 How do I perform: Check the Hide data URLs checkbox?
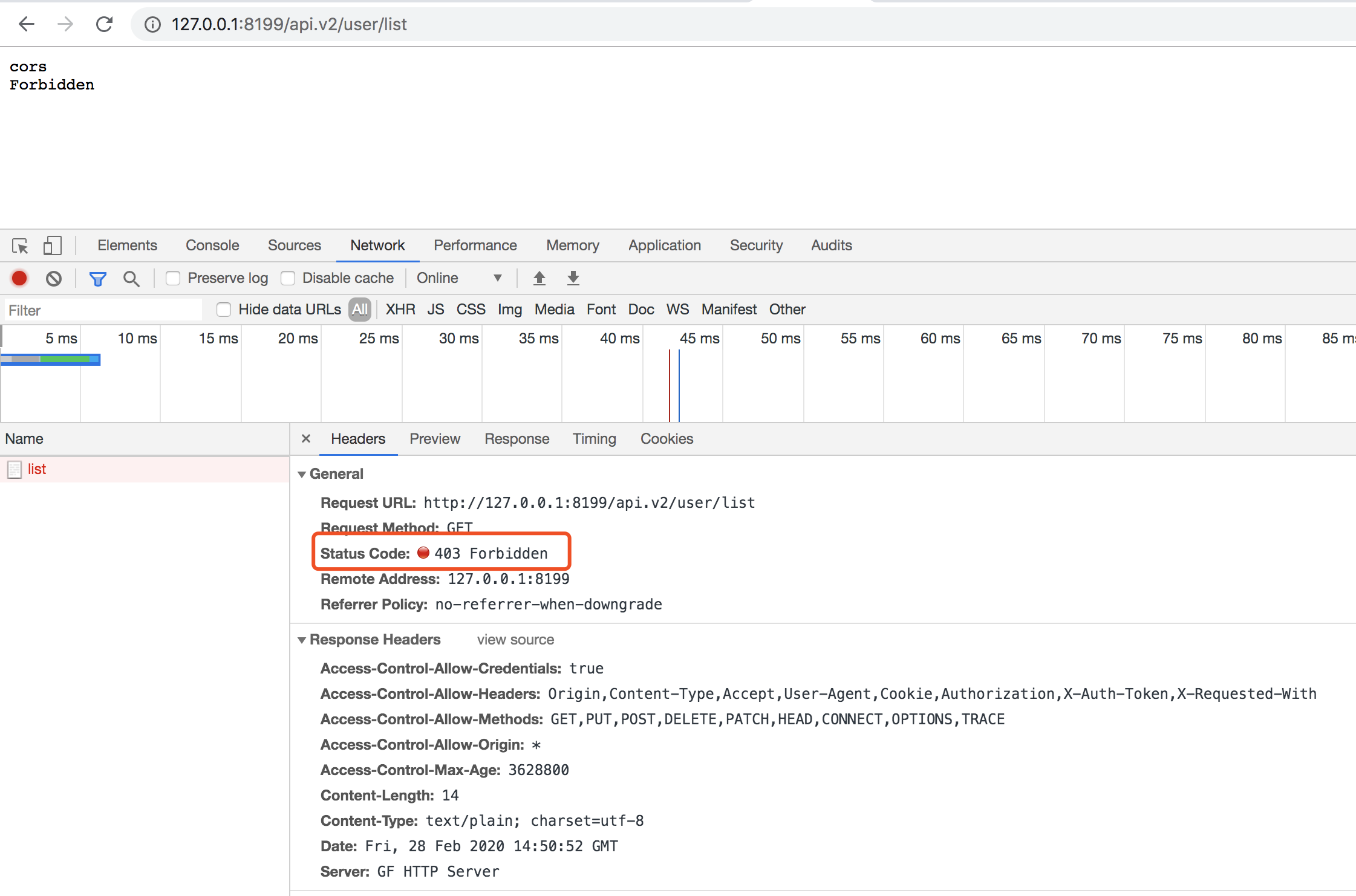(224, 310)
